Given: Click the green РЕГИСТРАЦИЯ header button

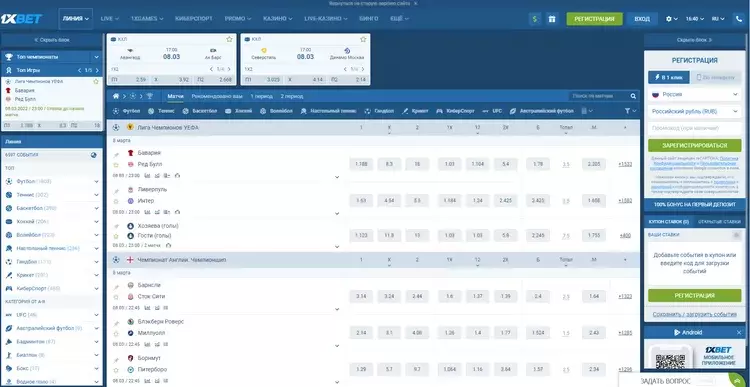Looking at the screenshot, I should coord(595,19).
